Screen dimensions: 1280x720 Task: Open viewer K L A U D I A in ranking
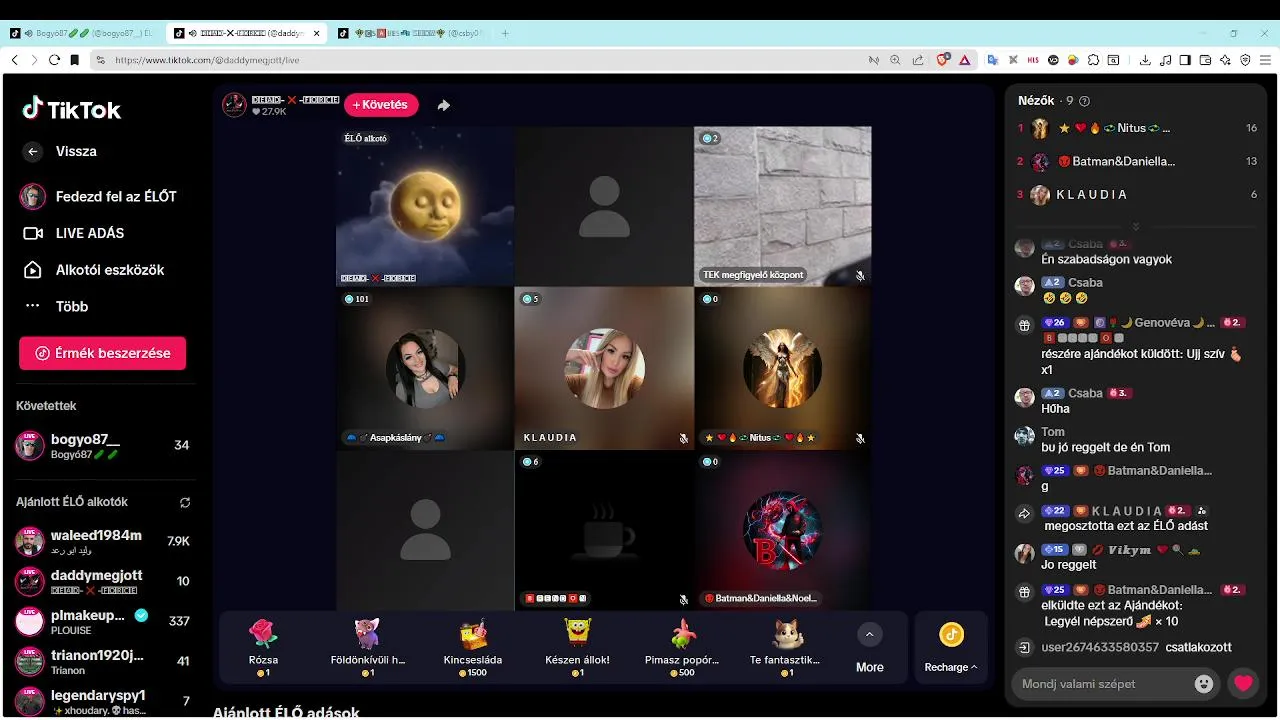[x=1137, y=195]
